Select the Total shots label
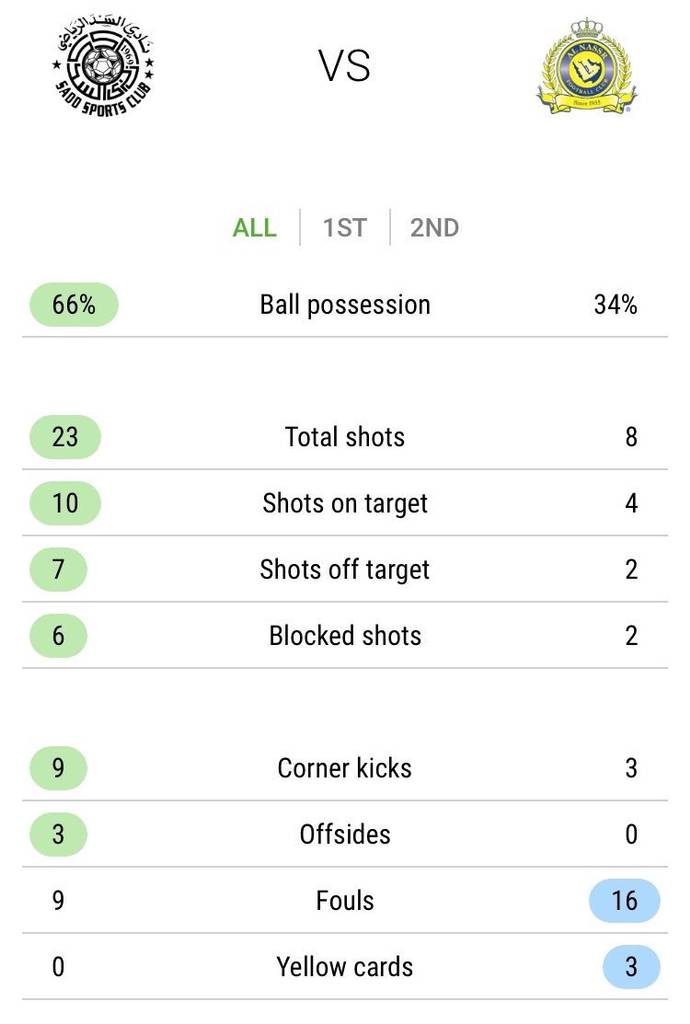 [x=345, y=437]
